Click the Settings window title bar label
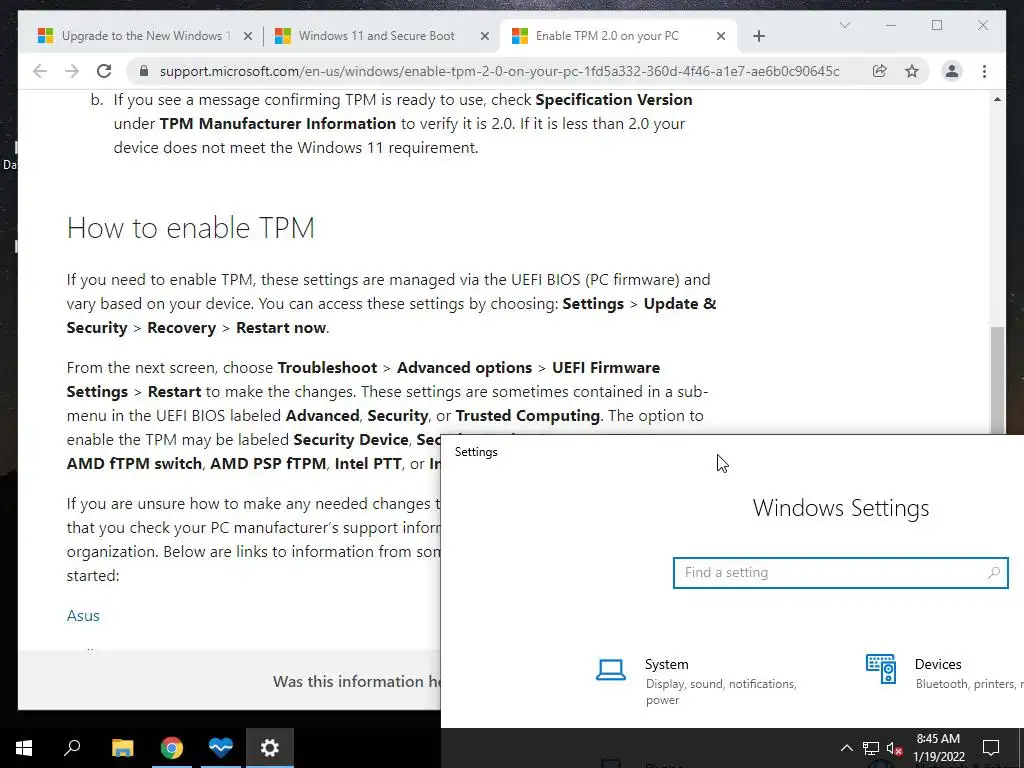This screenshot has width=1024, height=768. click(476, 452)
